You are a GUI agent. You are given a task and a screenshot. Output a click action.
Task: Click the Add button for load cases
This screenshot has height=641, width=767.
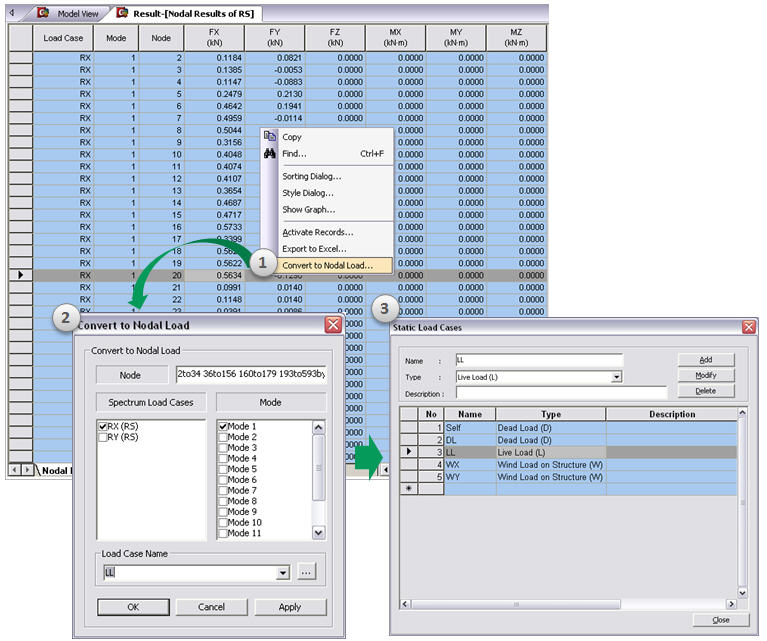tap(705, 360)
